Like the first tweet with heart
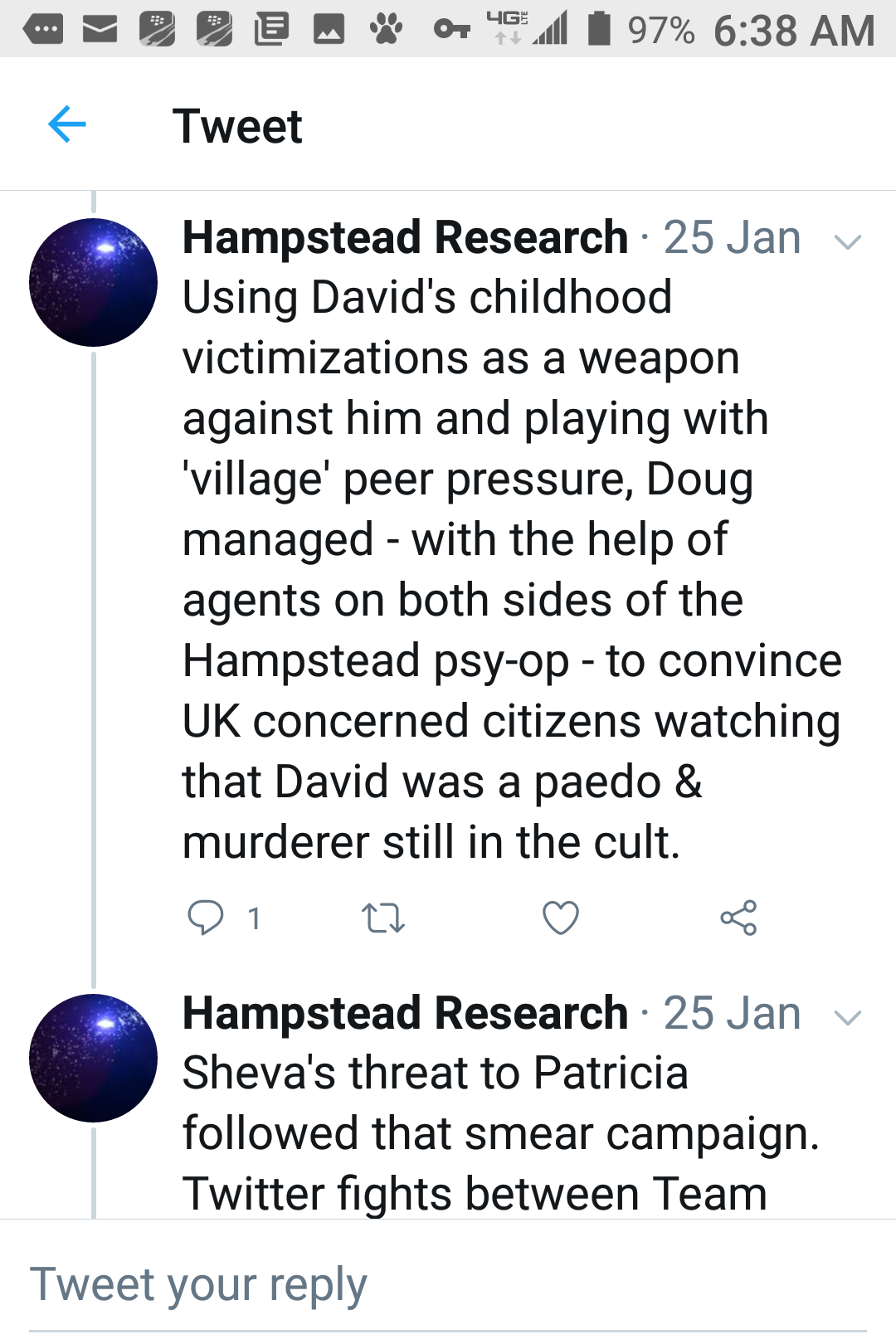 click(x=561, y=918)
